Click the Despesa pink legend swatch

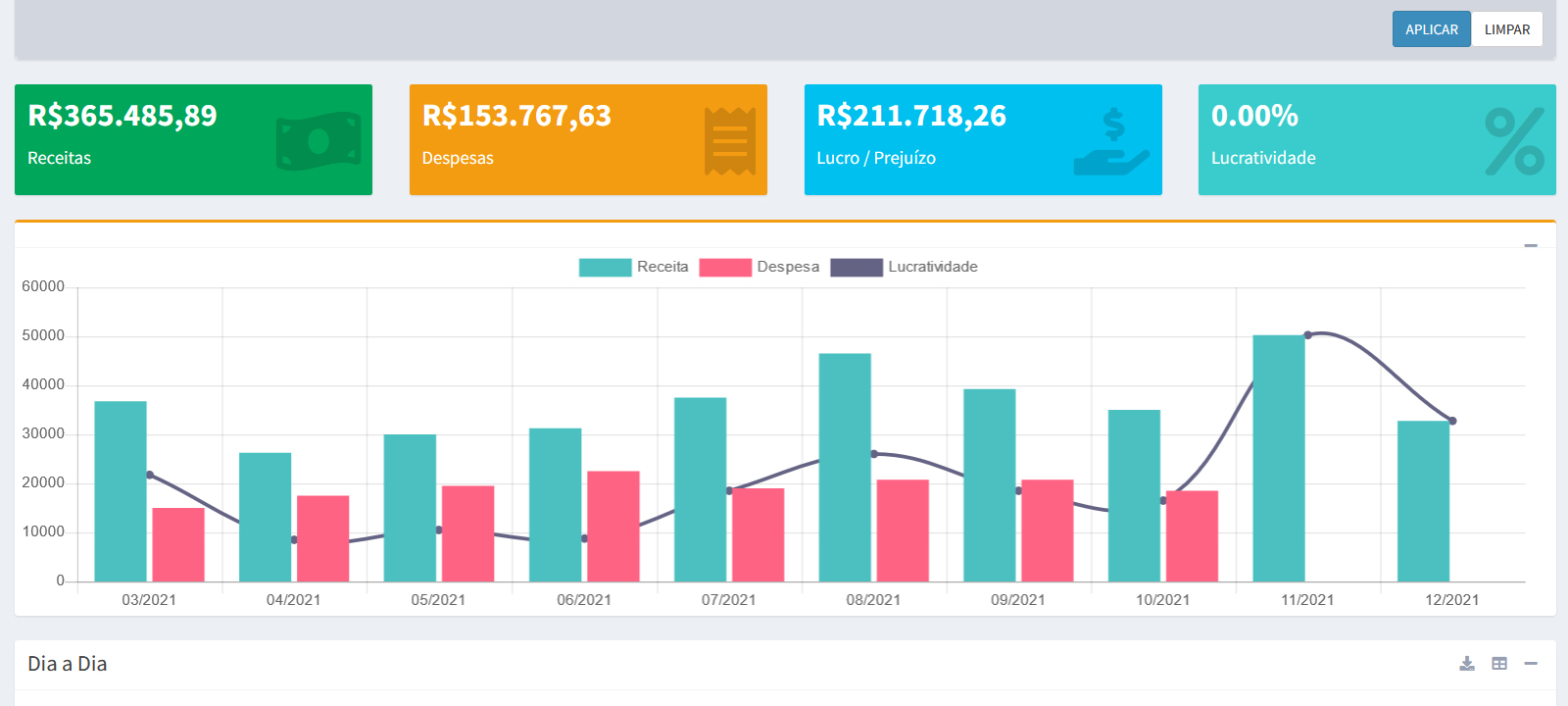725,268
